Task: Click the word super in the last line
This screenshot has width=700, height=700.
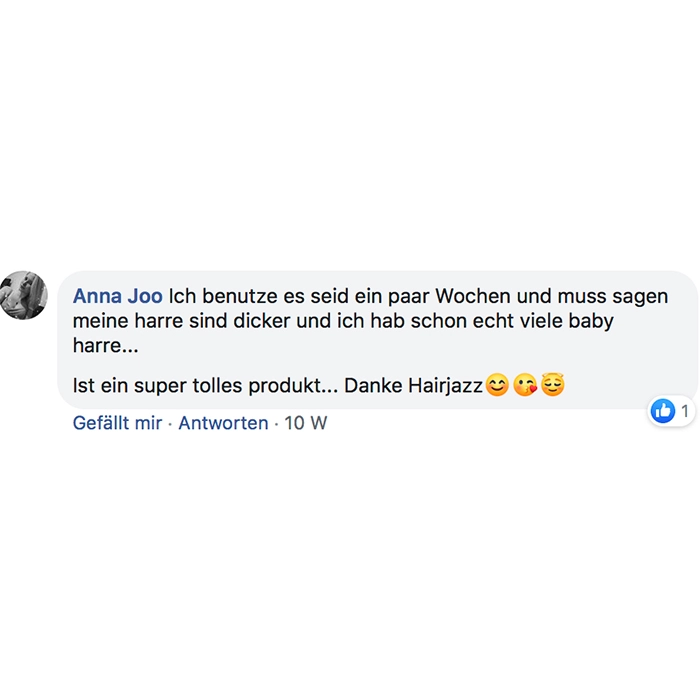Action: (160, 387)
